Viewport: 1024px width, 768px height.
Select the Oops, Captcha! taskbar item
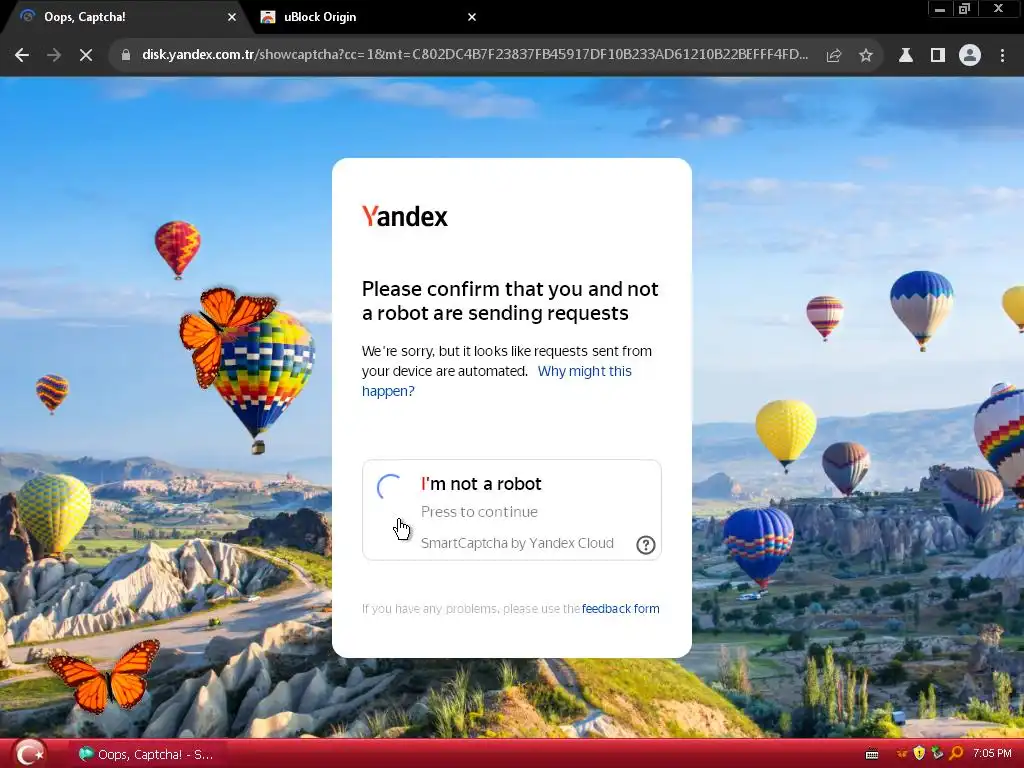[146, 754]
